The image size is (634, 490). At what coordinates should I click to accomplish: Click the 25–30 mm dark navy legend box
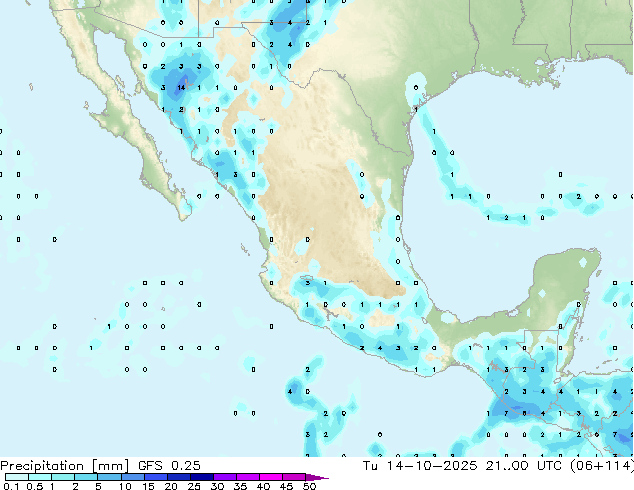(201, 477)
